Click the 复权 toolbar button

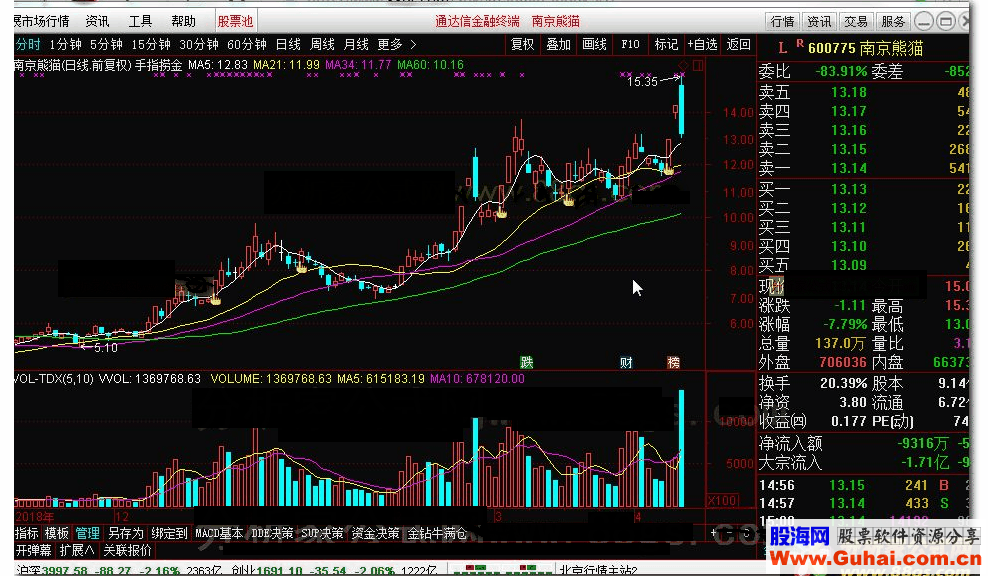click(522, 45)
